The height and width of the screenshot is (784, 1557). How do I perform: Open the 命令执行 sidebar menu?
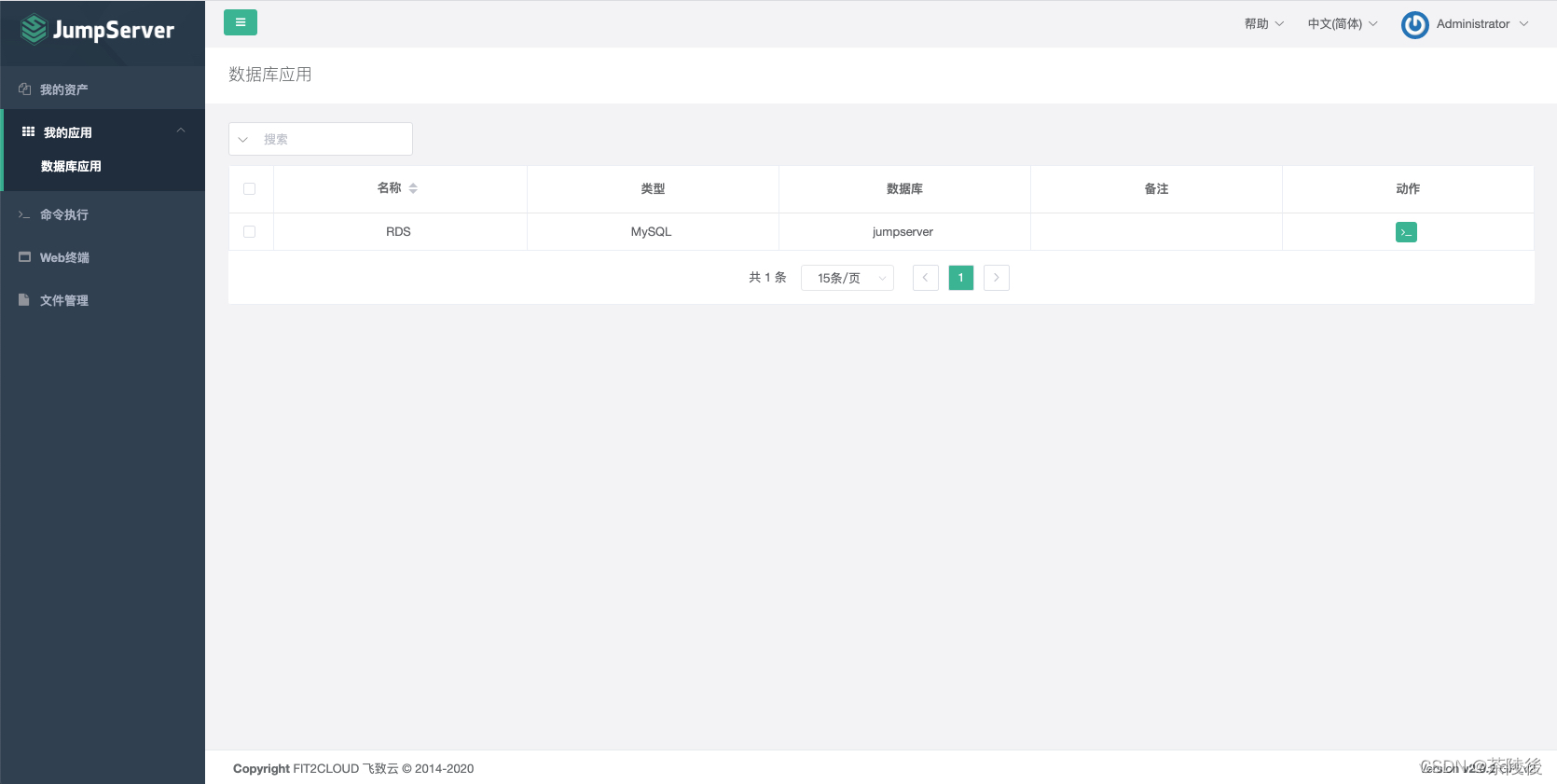(x=103, y=214)
